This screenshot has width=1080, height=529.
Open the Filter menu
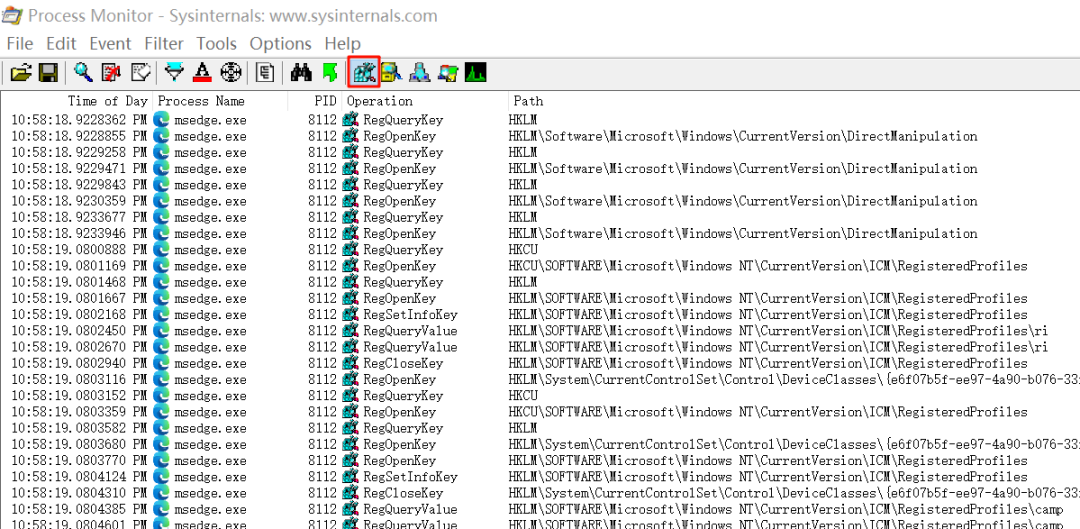pos(164,43)
